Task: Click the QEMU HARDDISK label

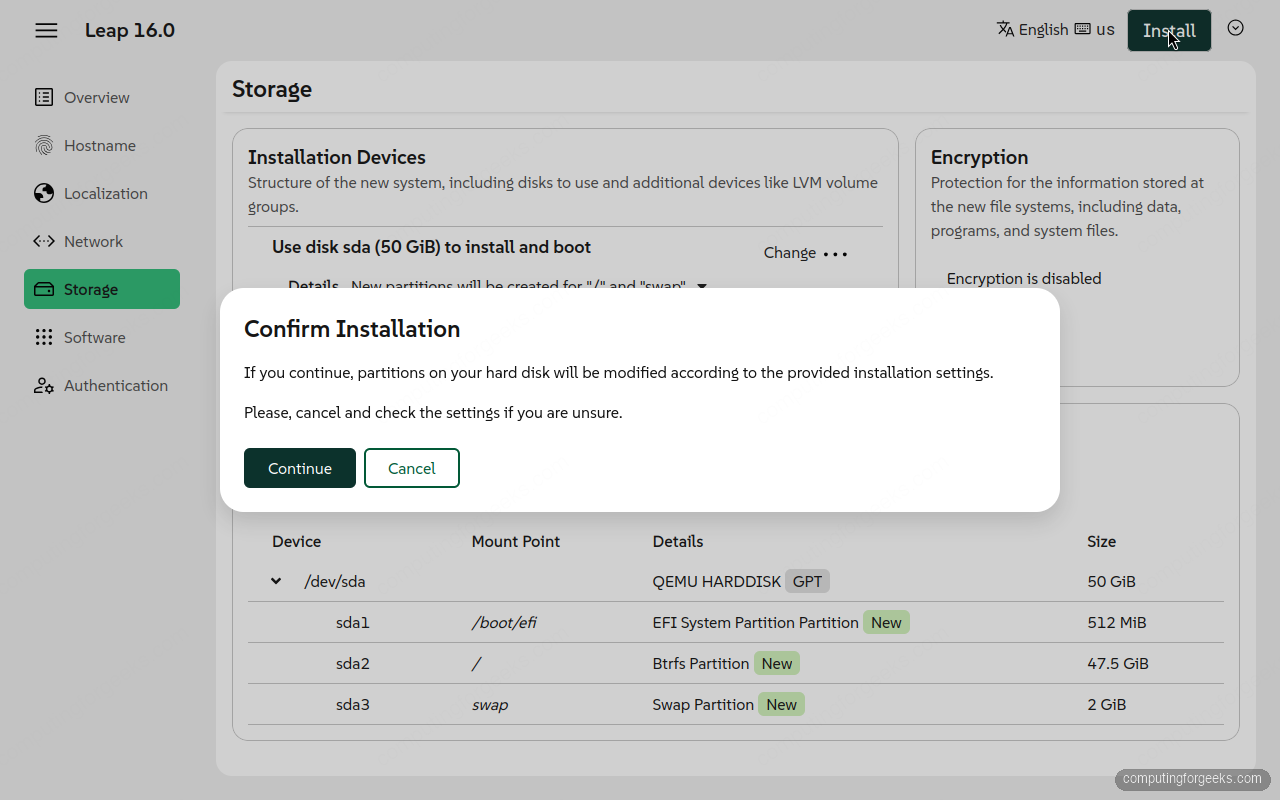Action: (x=717, y=581)
